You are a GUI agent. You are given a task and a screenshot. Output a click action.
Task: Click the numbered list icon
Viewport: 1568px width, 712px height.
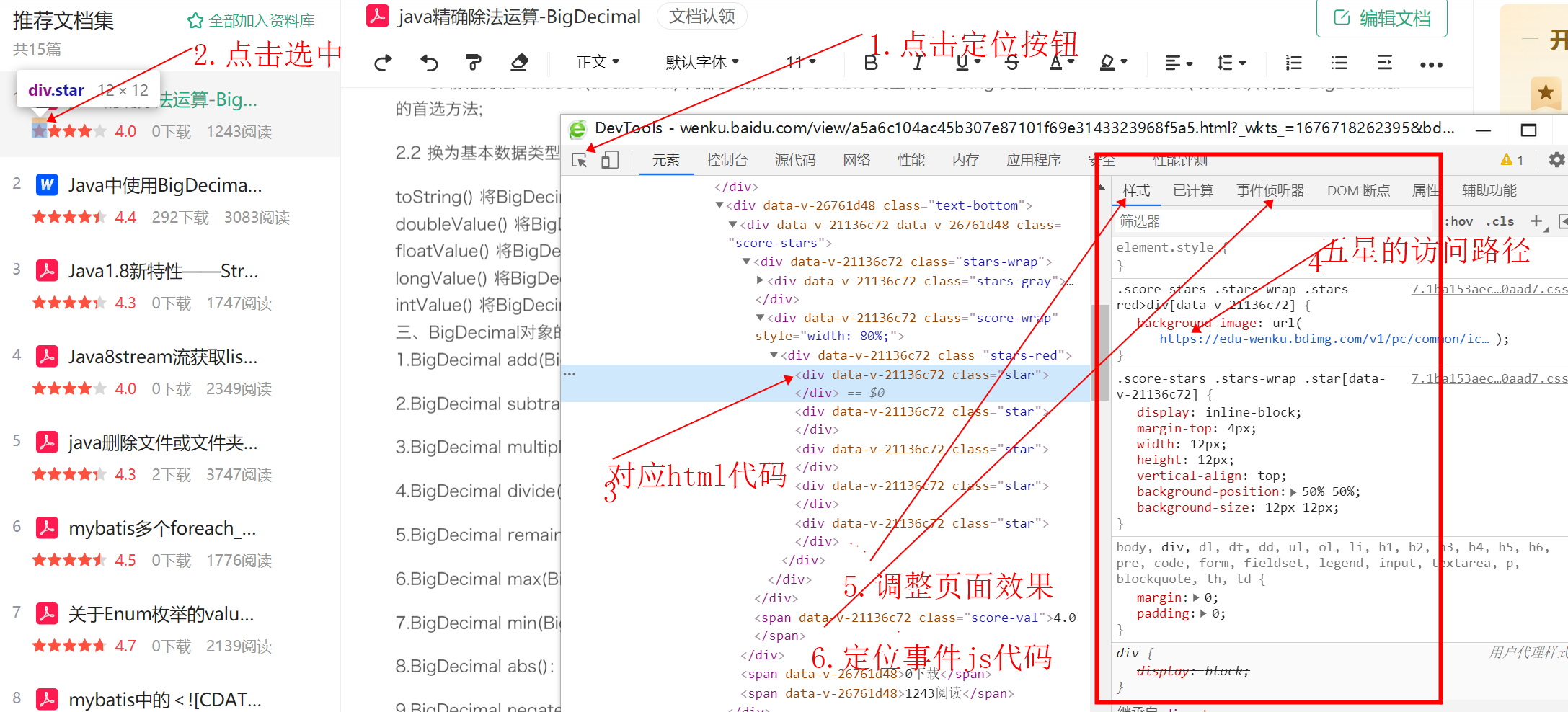point(1293,63)
